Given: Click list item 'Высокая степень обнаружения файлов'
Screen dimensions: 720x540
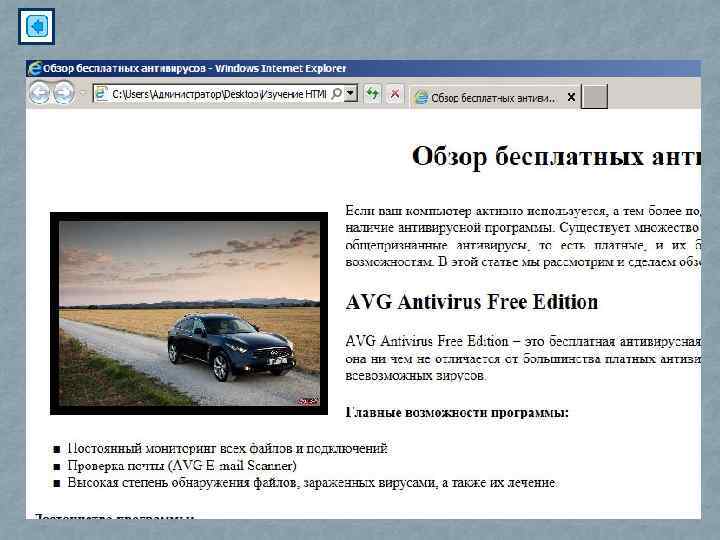Looking at the screenshot, I should point(311,483).
